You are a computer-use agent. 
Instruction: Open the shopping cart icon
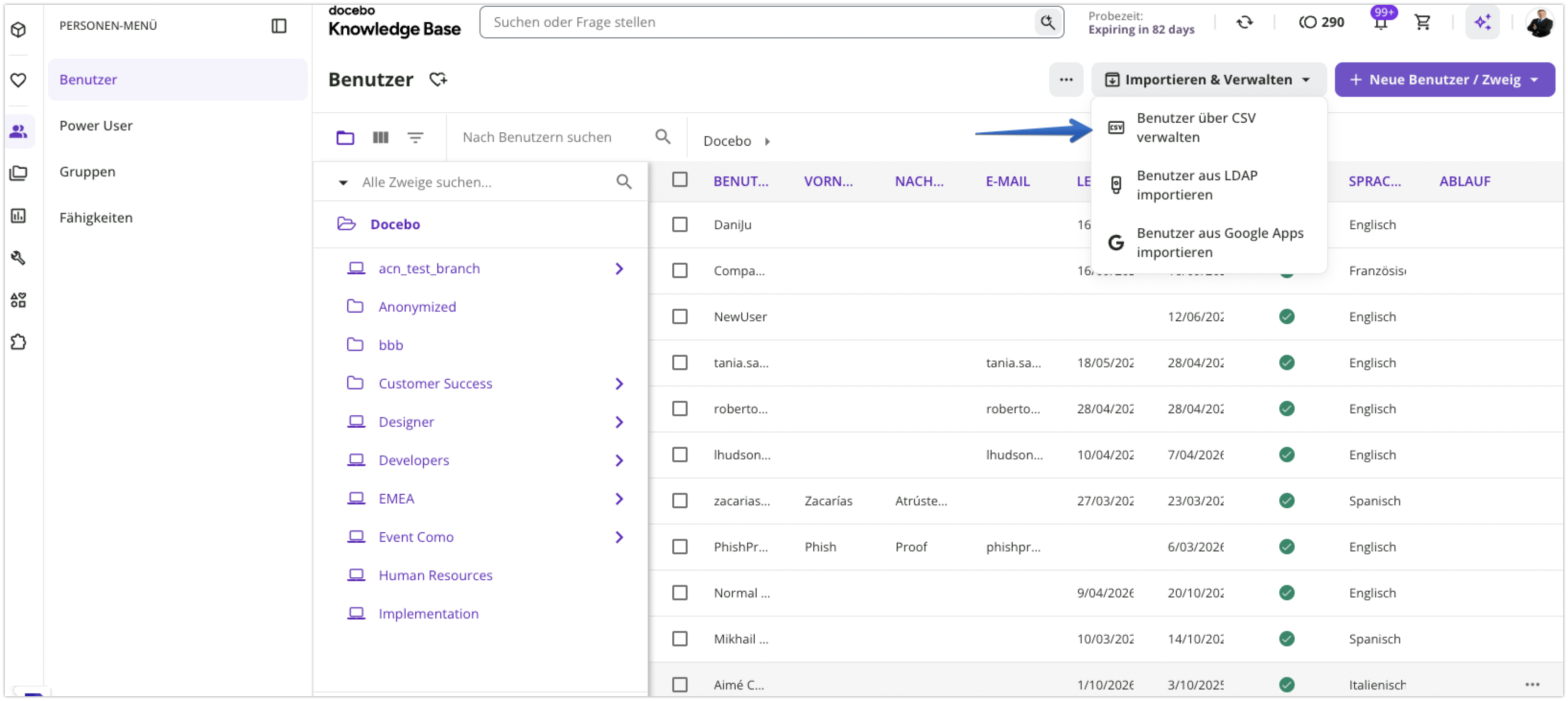[1423, 23]
